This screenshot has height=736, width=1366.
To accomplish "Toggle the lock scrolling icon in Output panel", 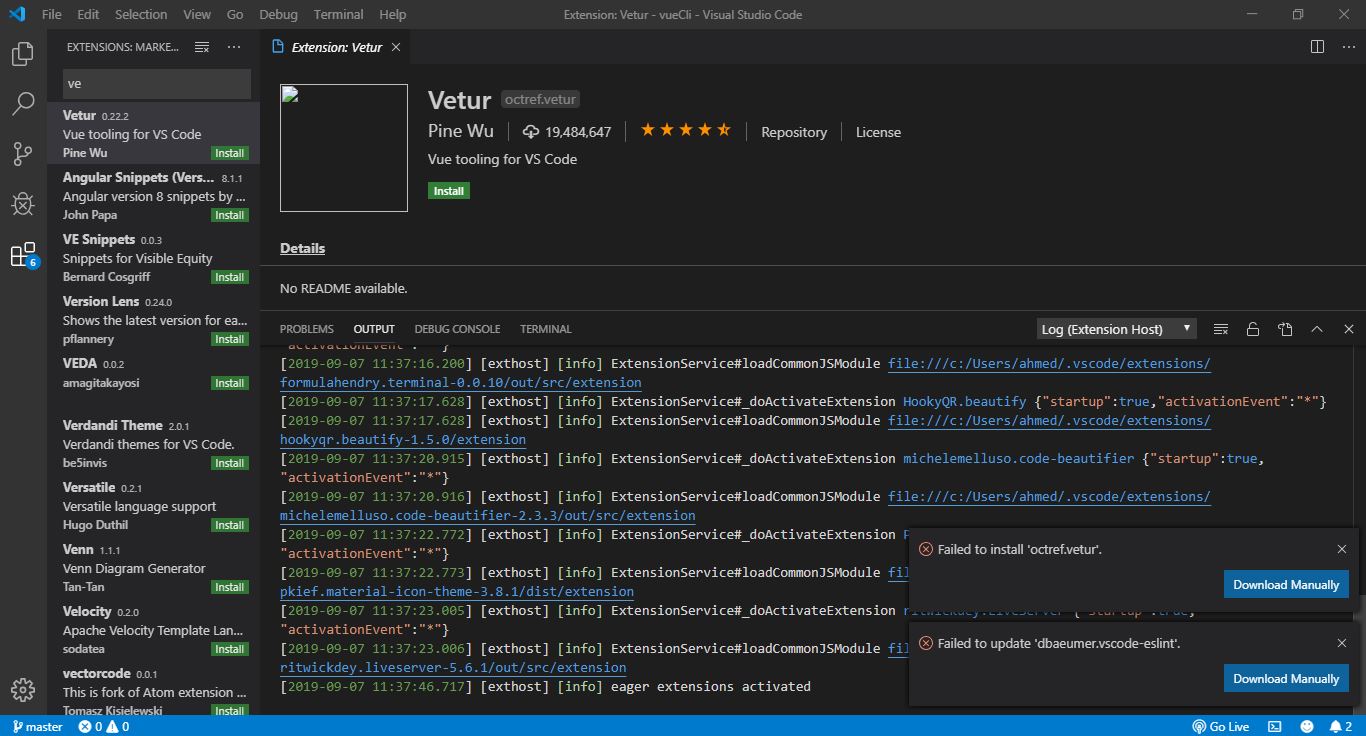I will tap(1252, 328).
